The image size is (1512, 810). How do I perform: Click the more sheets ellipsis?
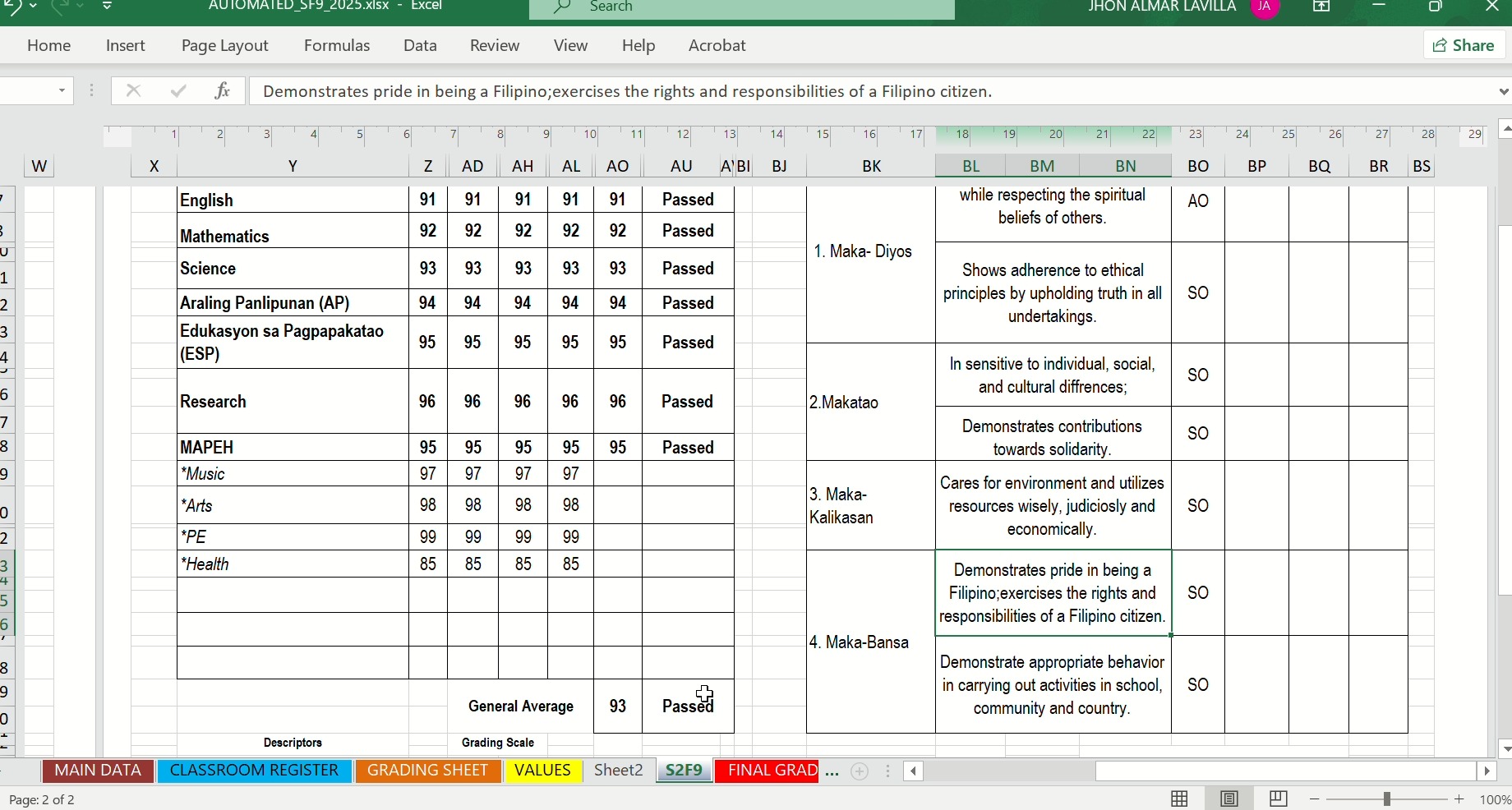pos(832,772)
